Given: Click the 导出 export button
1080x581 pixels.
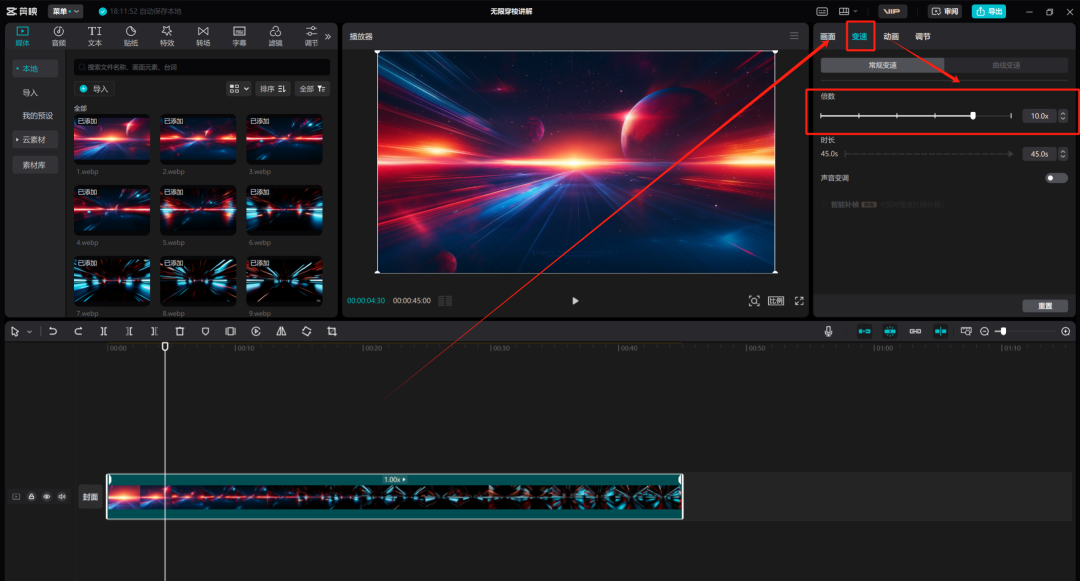Looking at the screenshot, I should coord(988,11).
